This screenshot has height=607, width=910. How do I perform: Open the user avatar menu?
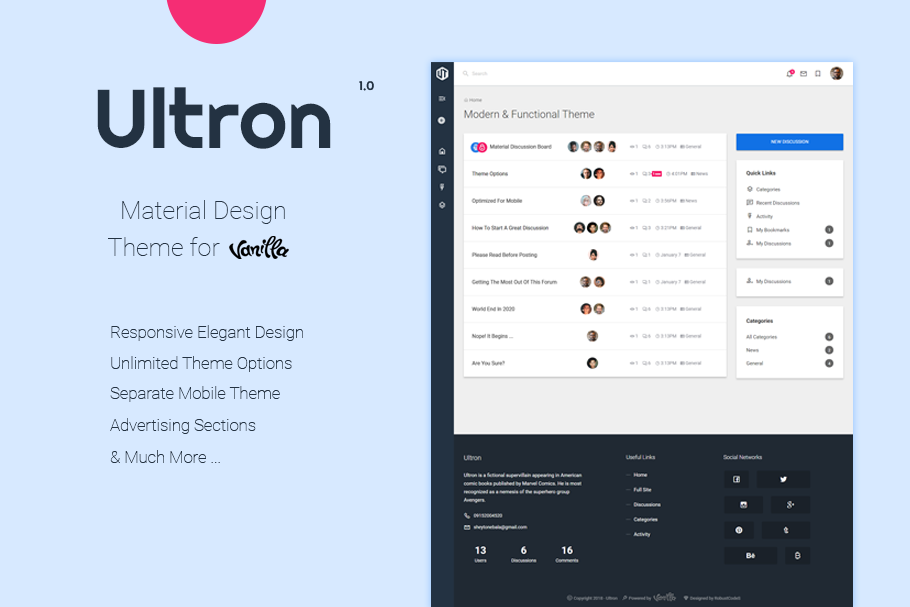(x=836, y=73)
